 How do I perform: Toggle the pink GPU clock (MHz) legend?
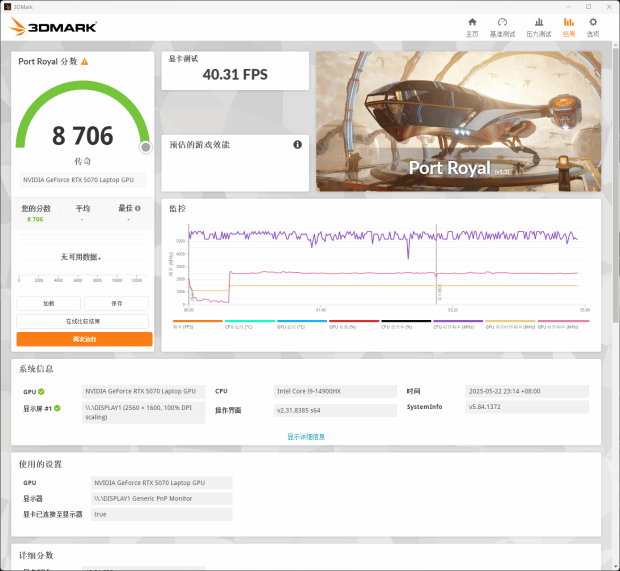pos(563,324)
